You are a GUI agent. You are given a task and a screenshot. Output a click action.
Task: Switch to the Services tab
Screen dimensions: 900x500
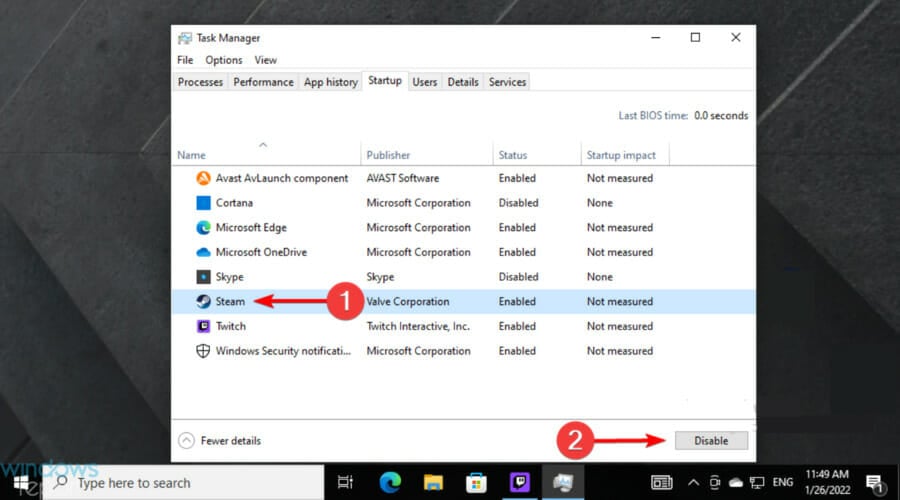point(507,82)
